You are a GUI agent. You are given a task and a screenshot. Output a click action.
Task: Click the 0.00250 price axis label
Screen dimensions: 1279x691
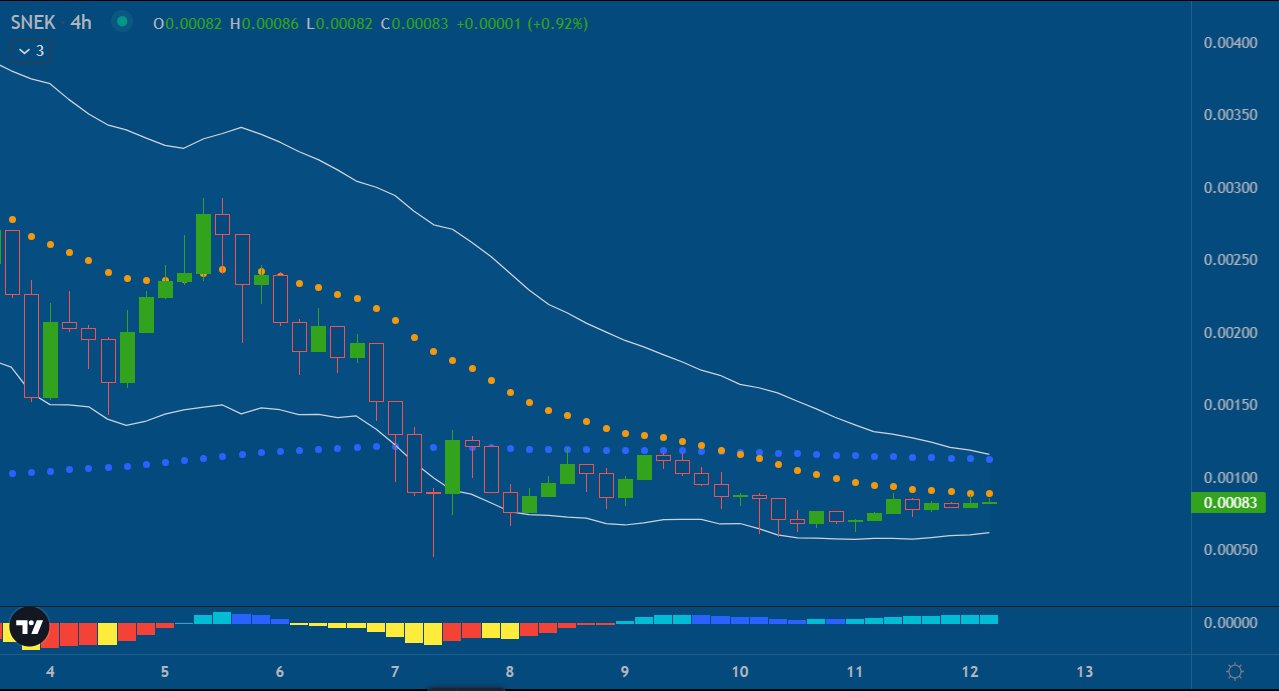click(1229, 260)
